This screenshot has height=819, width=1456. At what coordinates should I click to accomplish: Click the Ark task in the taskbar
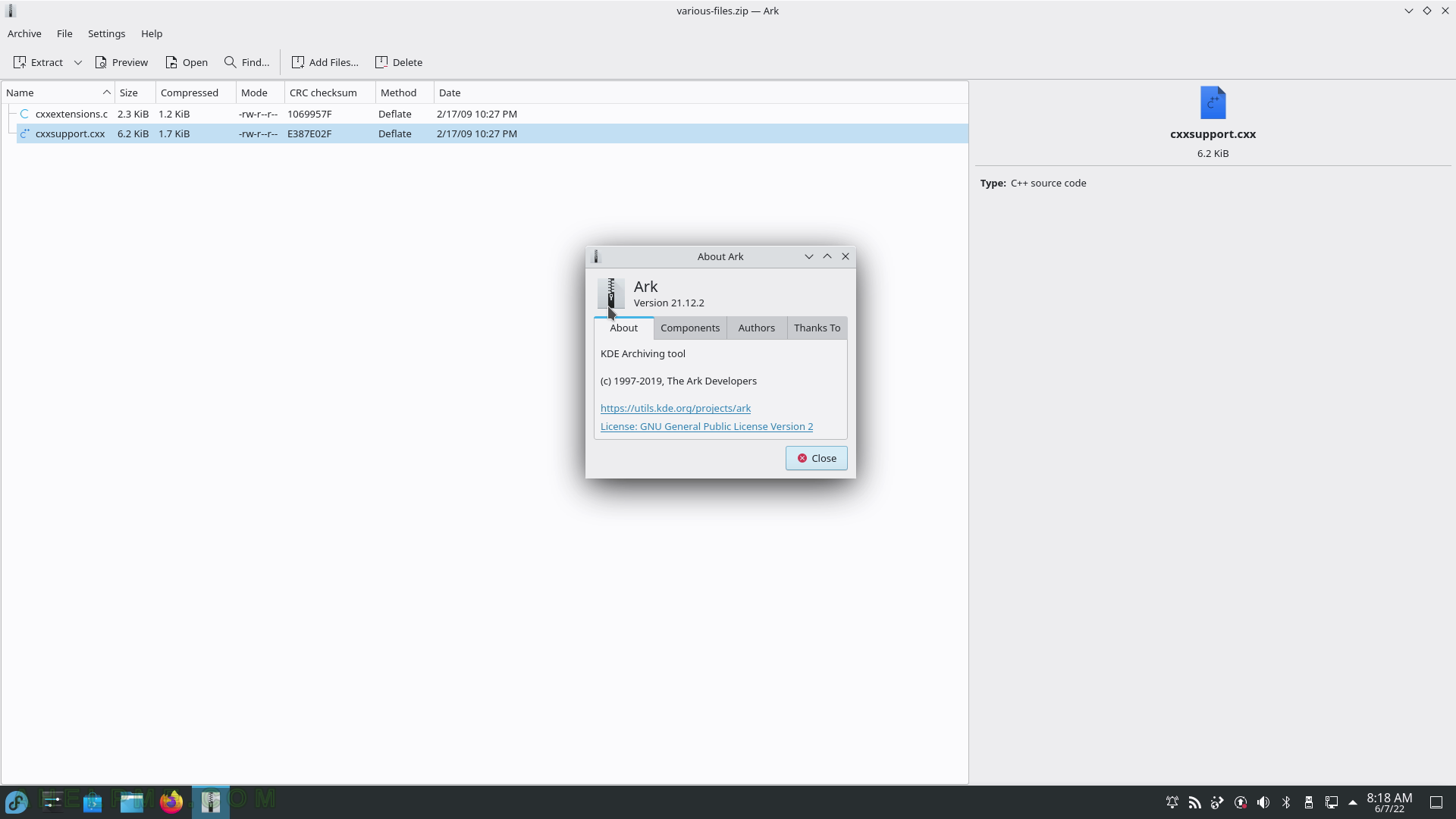pyautogui.click(x=211, y=802)
